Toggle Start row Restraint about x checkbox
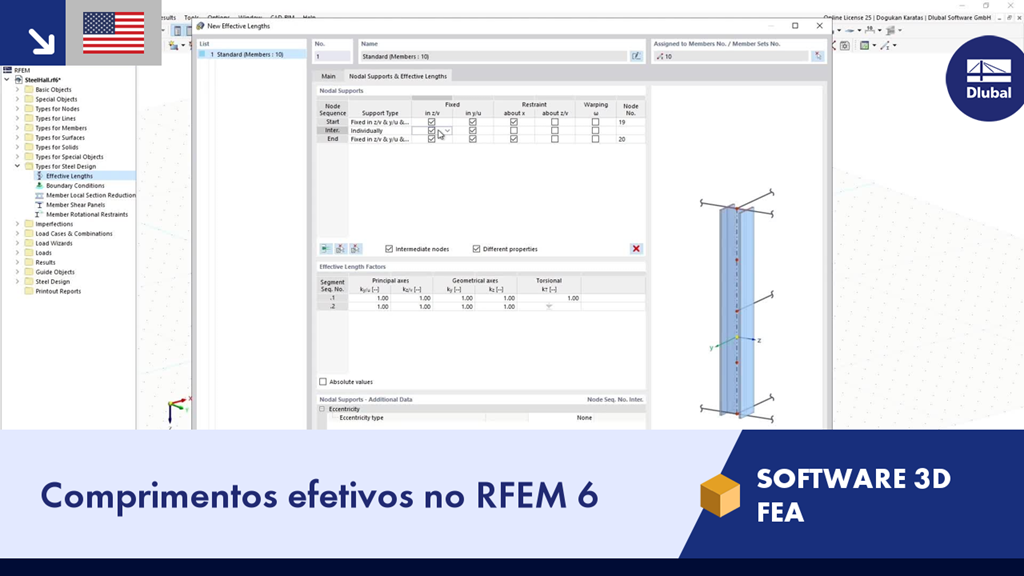 click(x=514, y=122)
